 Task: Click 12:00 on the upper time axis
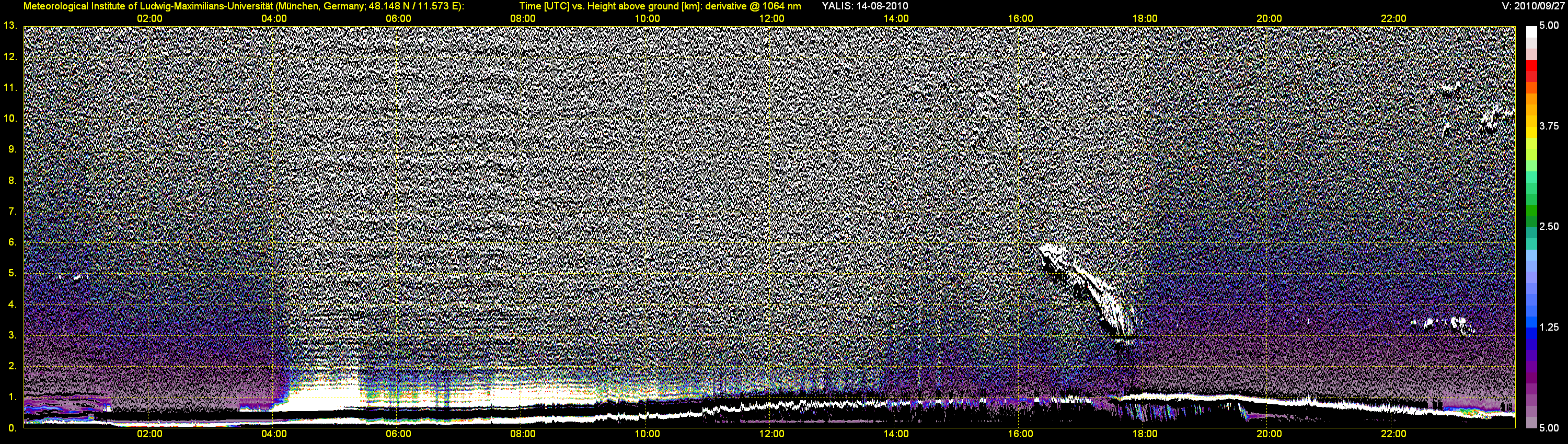click(771, 19)
